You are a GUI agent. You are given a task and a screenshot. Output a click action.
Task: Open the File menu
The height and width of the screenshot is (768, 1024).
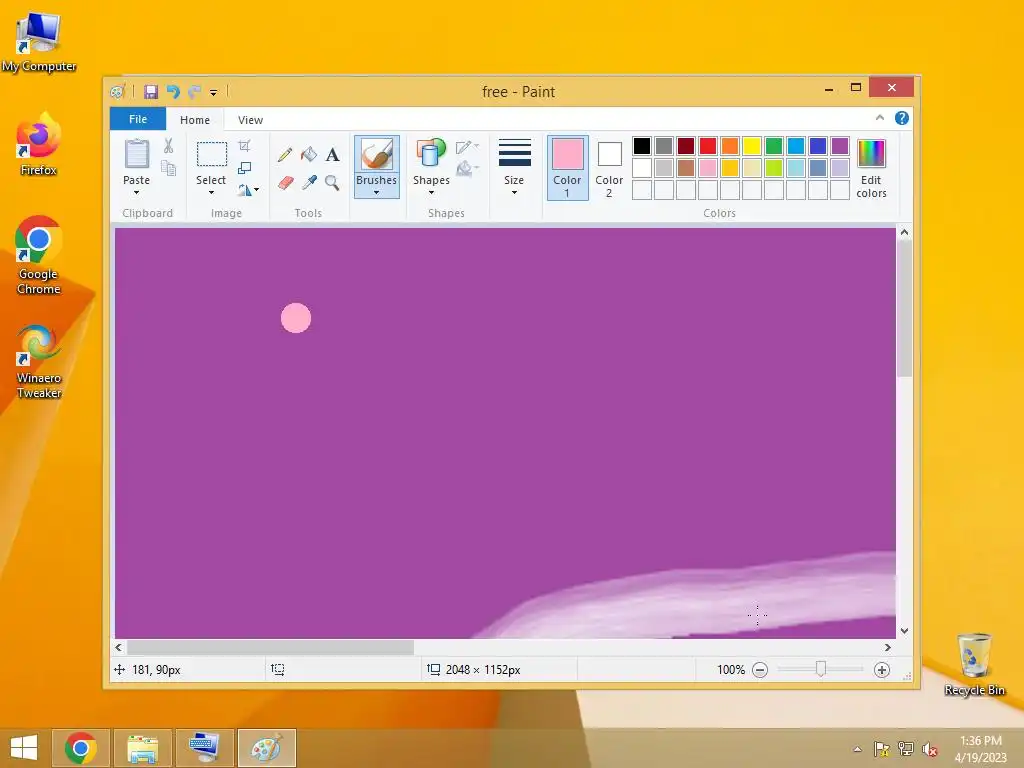138,119
